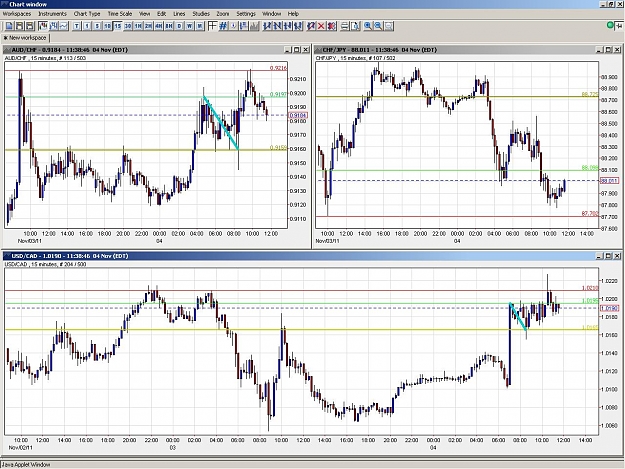Click the 88.011 current price marker
625x469 pixels.
click(609, 181)
